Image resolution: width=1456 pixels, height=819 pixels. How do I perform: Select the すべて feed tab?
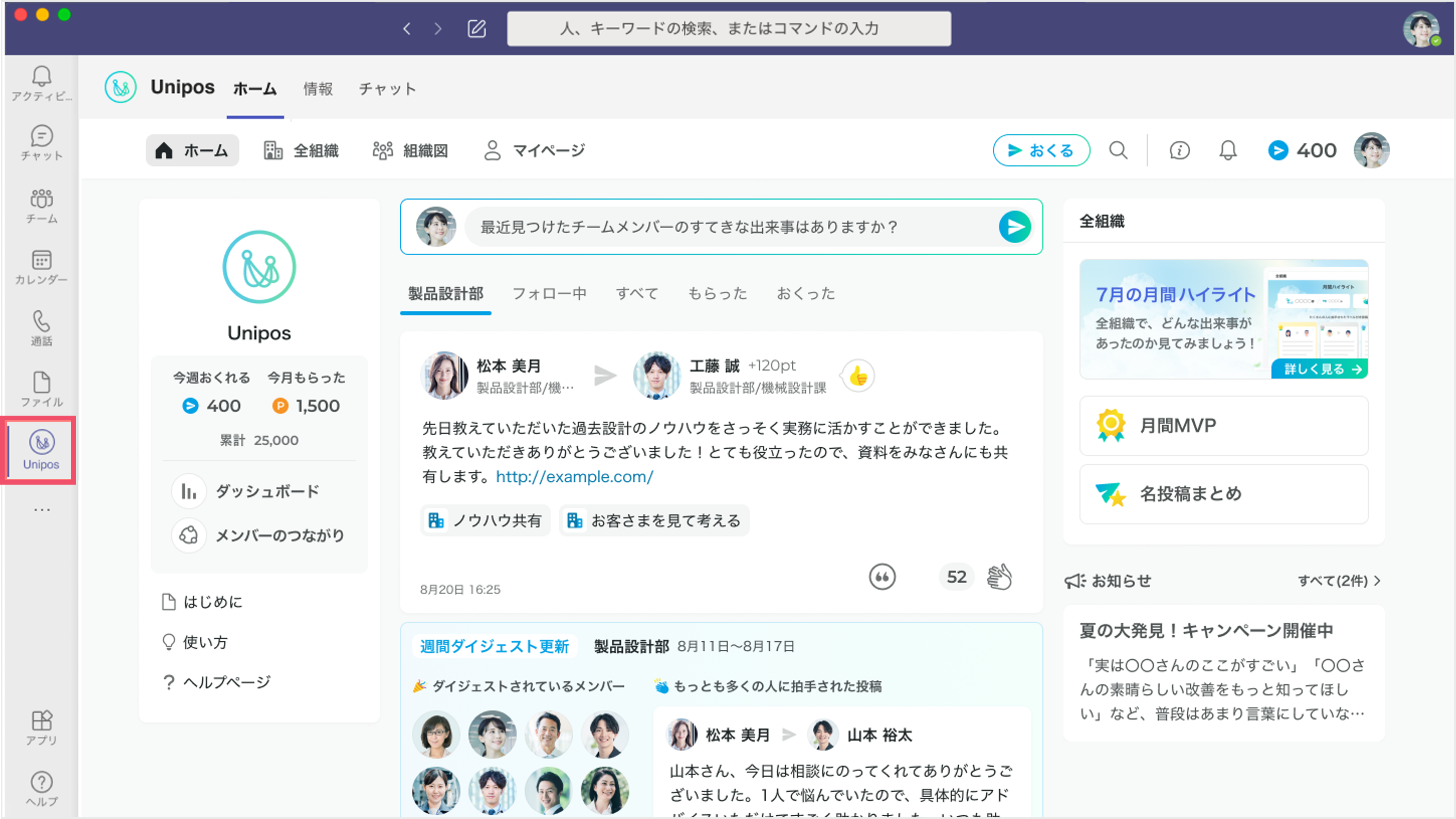click(x=637, y=294)
